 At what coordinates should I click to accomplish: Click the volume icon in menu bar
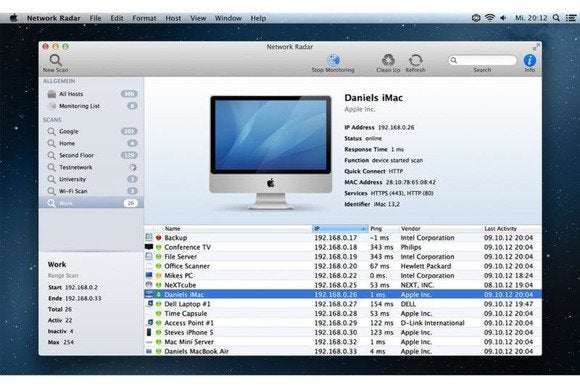tap(503, 18)
